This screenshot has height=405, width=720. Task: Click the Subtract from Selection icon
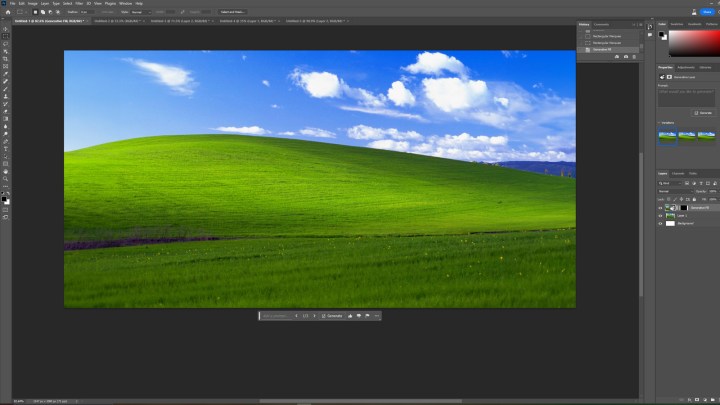(x=50, y=12)
